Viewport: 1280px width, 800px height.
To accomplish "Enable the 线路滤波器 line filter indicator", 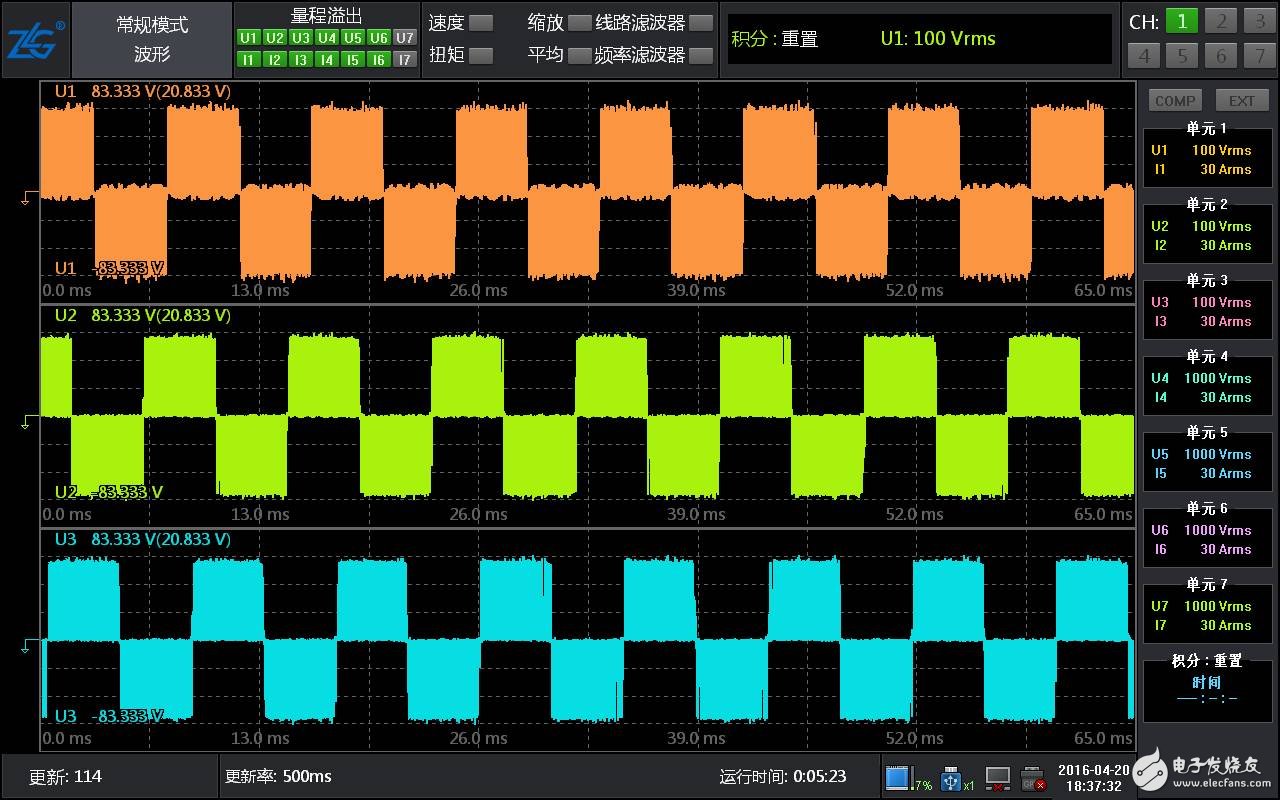I will pyautogui.click(x=702, y=23).
